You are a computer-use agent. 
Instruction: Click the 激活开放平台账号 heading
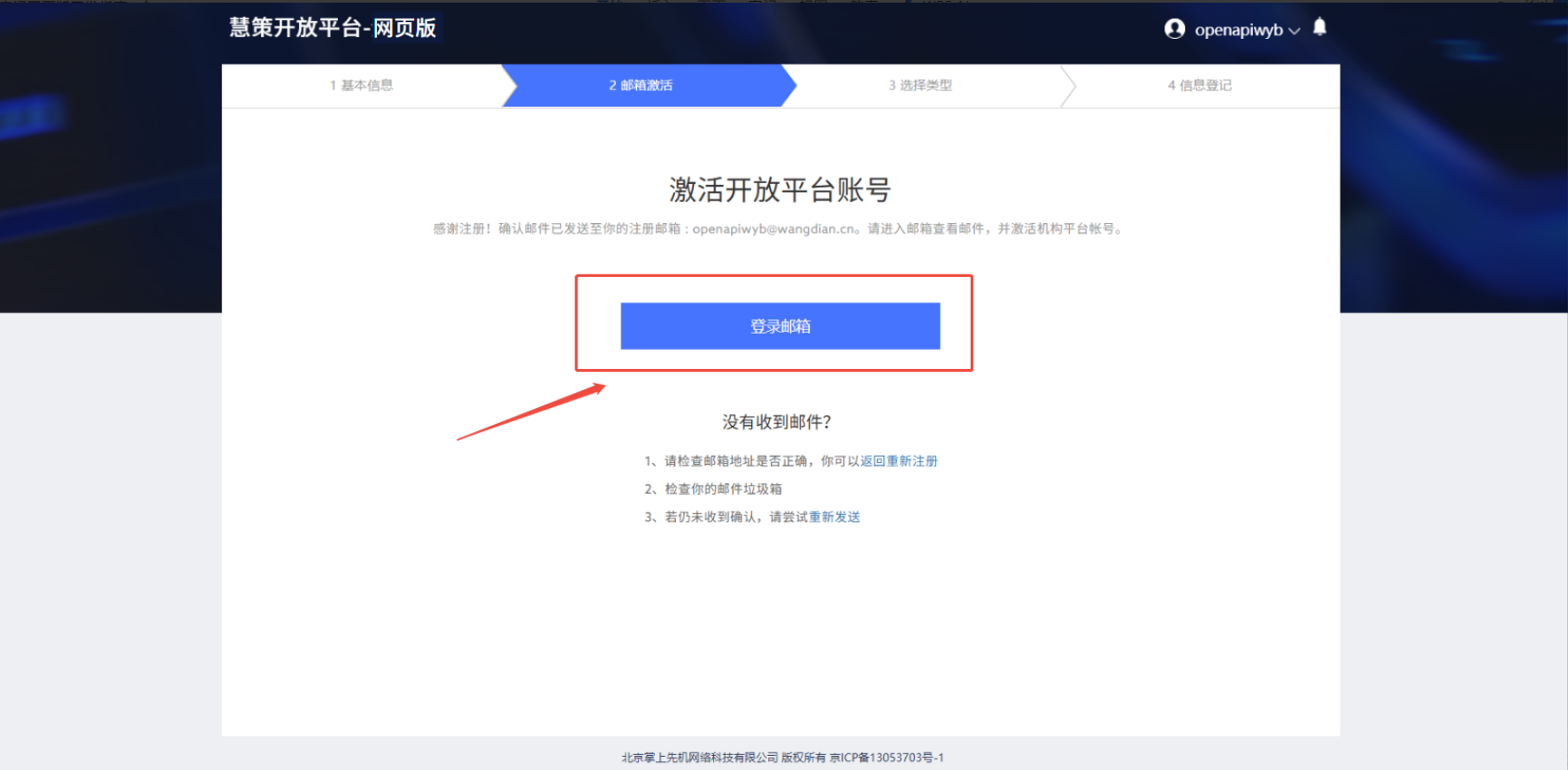pos(780,189)
